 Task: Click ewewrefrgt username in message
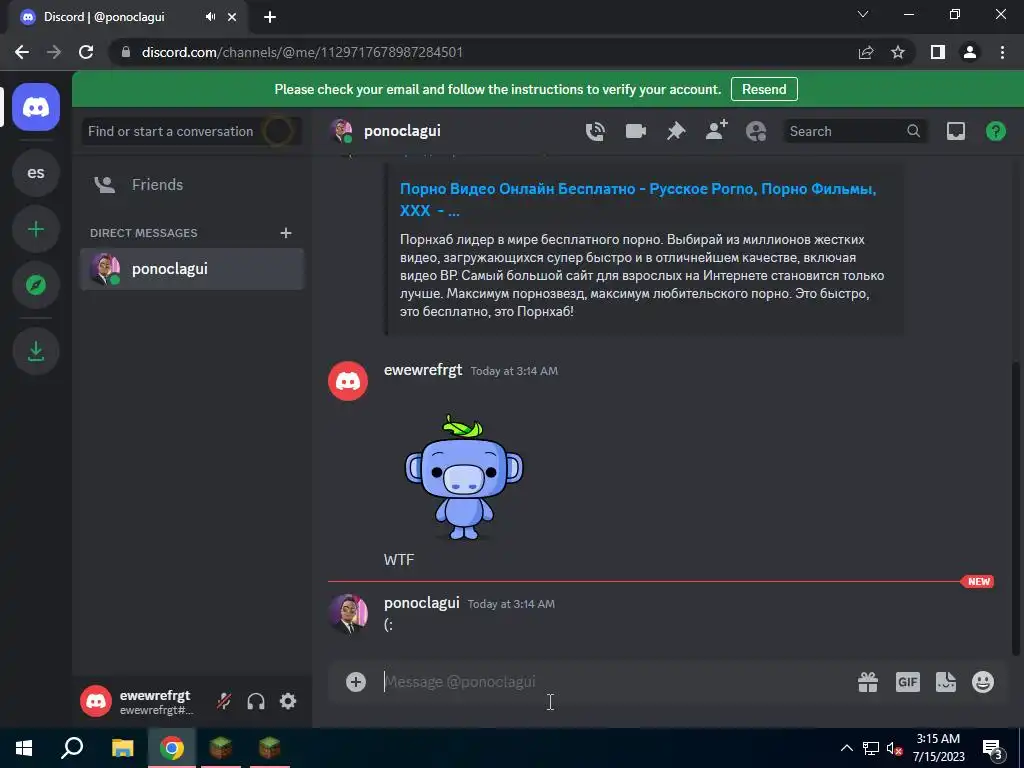coord(423,370)
